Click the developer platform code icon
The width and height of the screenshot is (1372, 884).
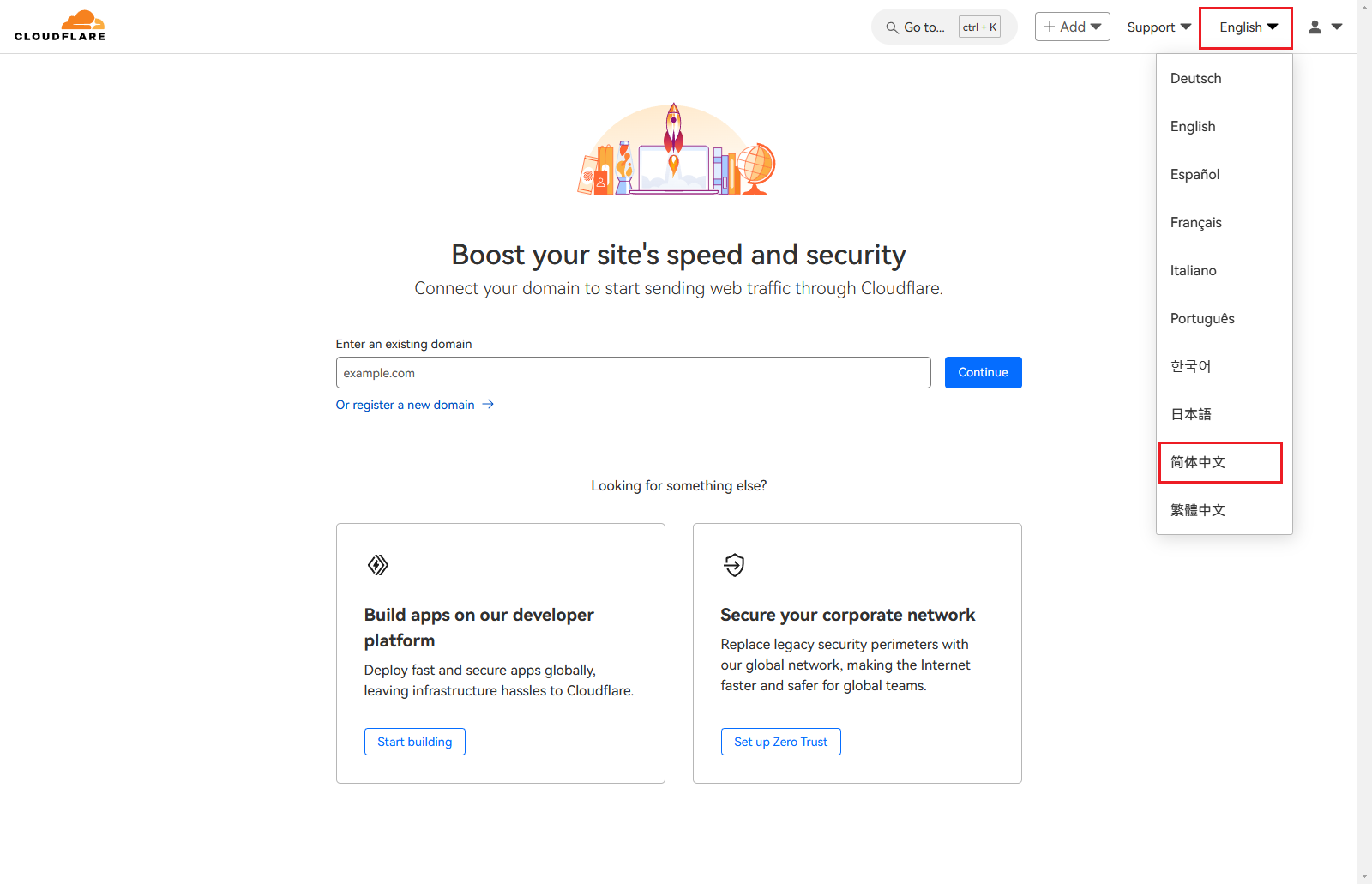377,565
